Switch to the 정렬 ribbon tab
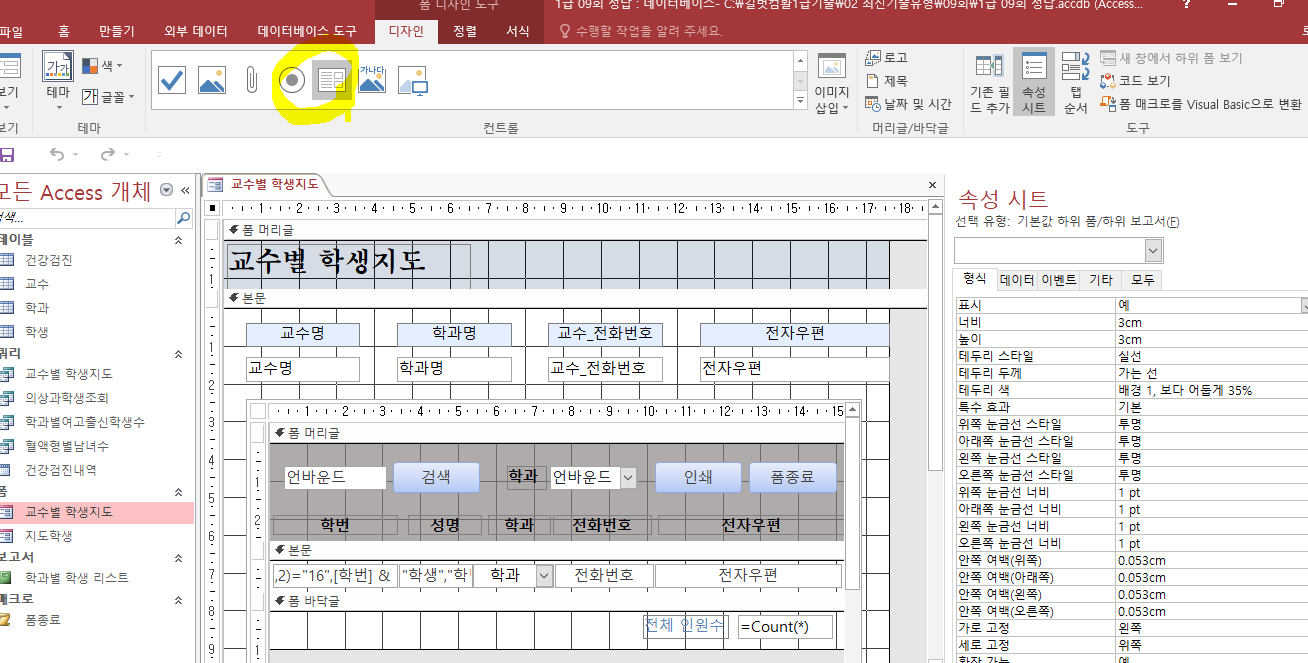Screen dimensions: 1308x663 pos(465,32)
